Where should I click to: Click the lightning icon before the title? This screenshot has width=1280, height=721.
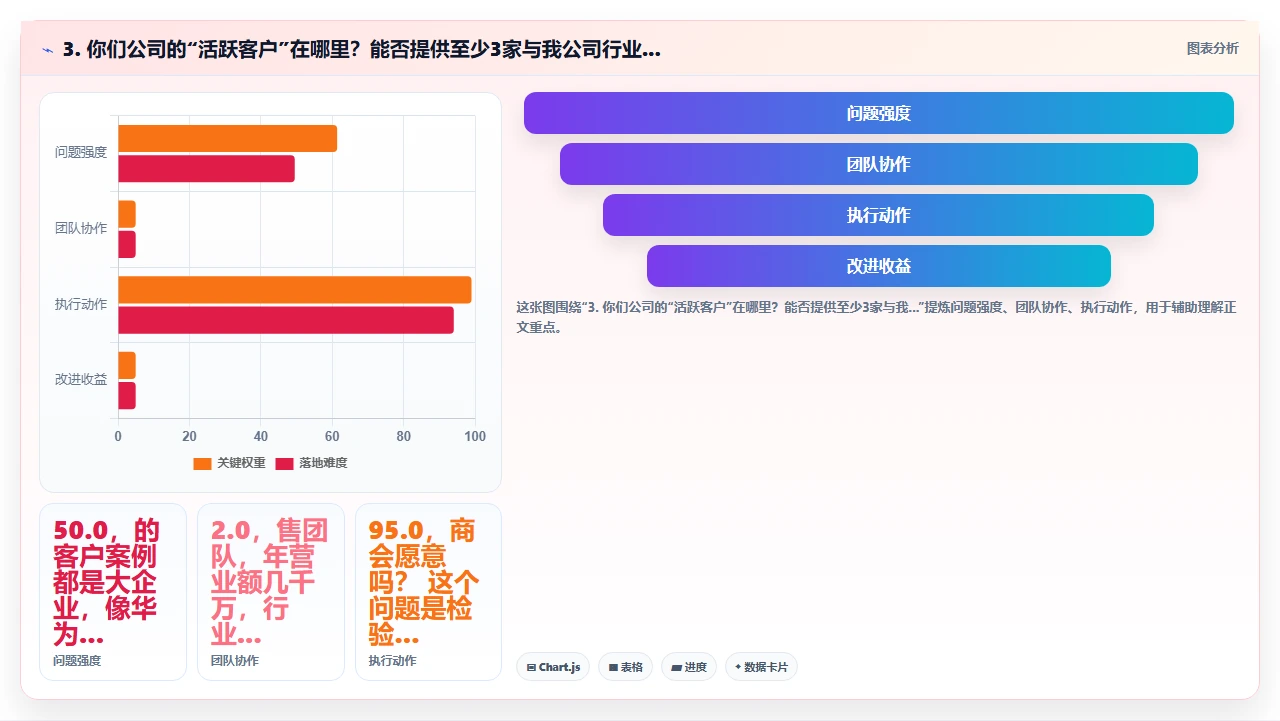tap(48, 50)
